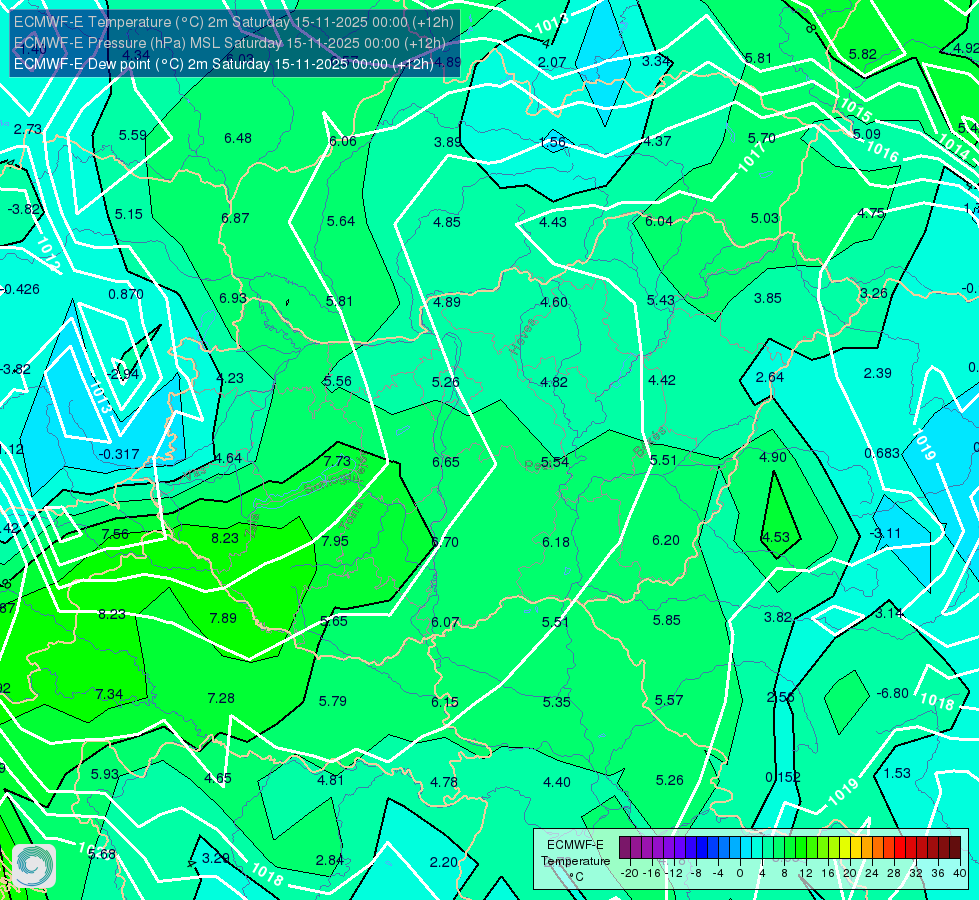
Task: Click the 1016 isobar label
Action: point(882,151)
